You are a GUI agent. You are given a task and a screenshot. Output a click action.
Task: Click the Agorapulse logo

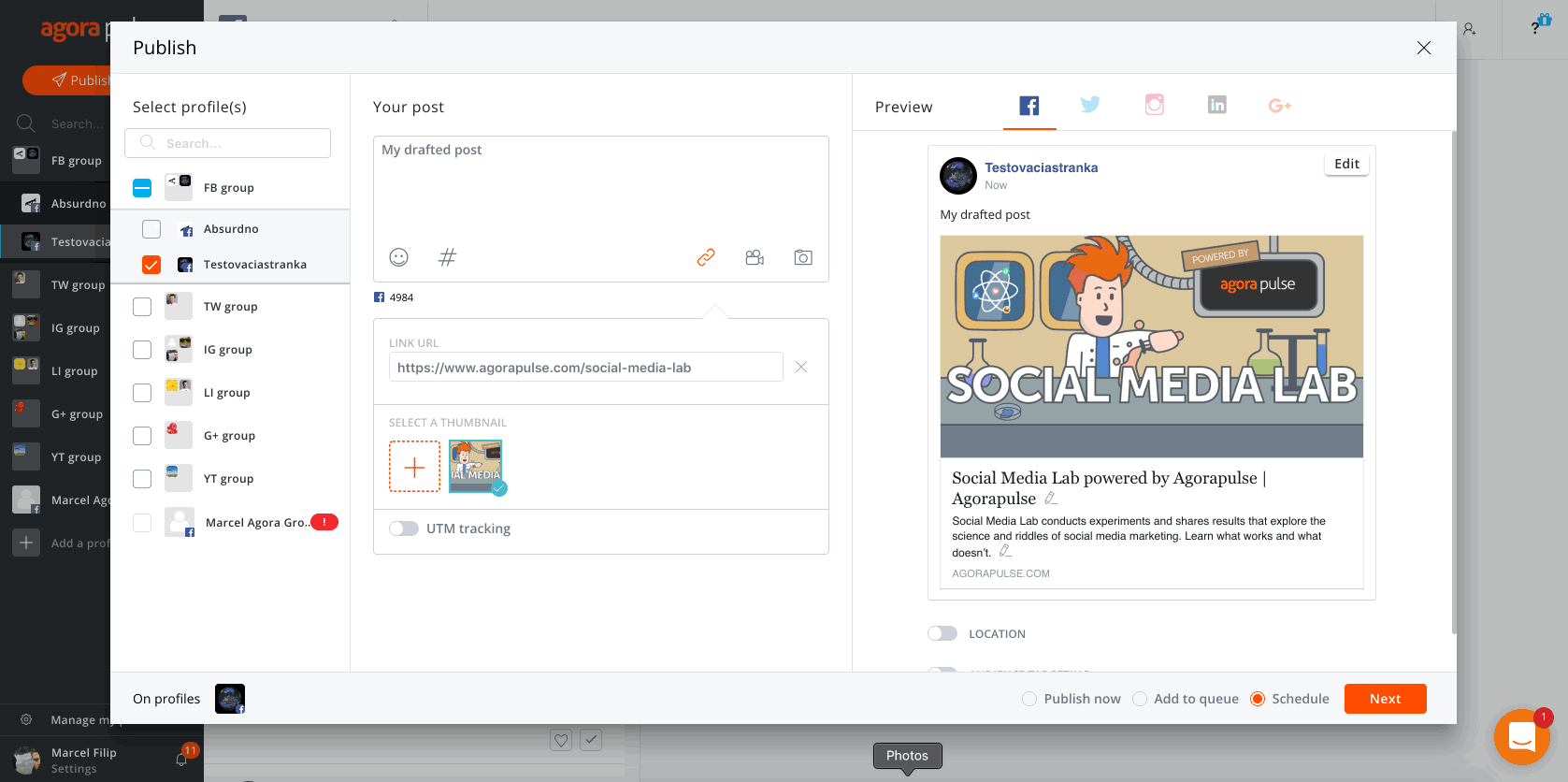tap(75, 30)
